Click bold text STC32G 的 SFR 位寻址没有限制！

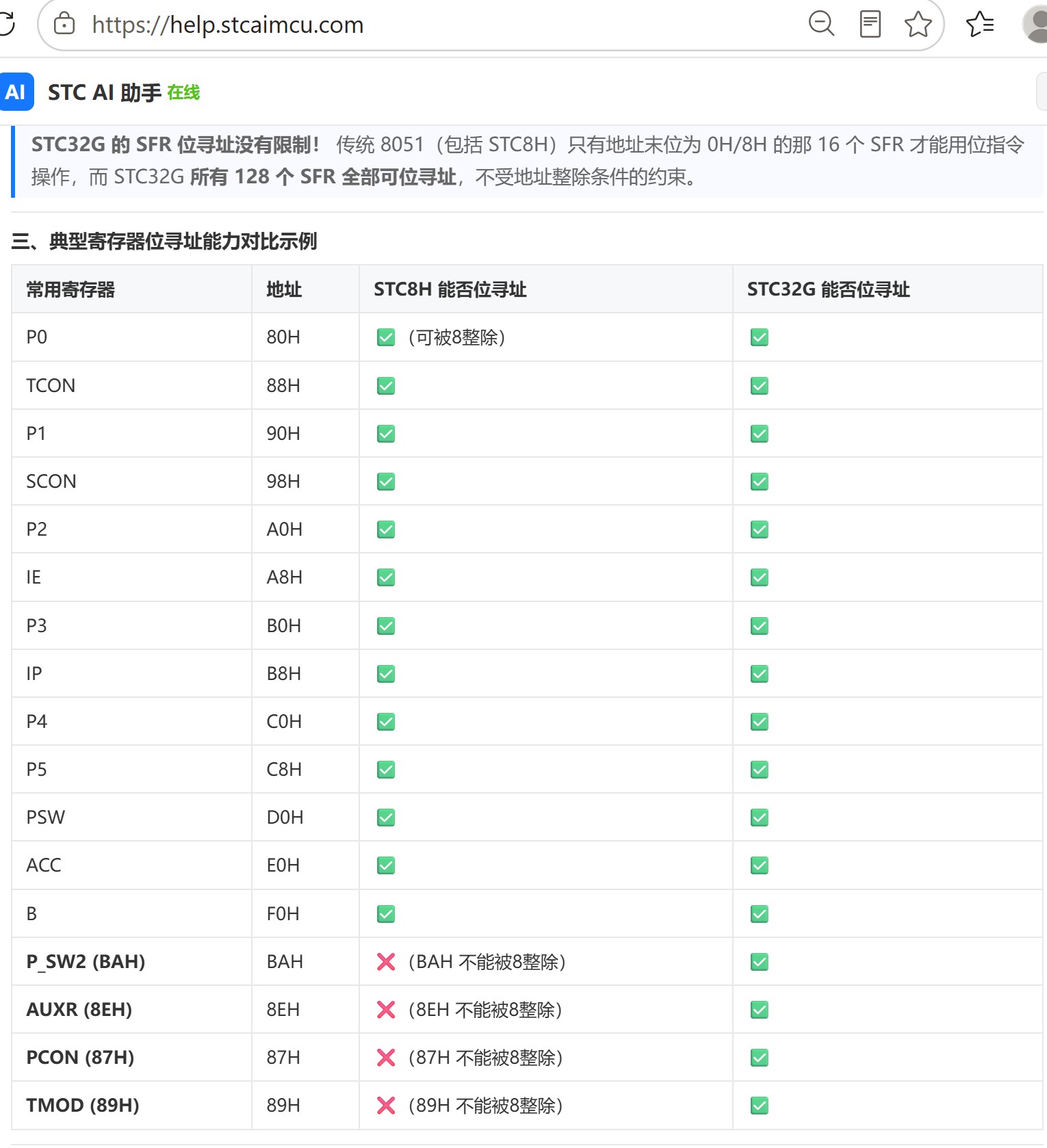point(175,144)
